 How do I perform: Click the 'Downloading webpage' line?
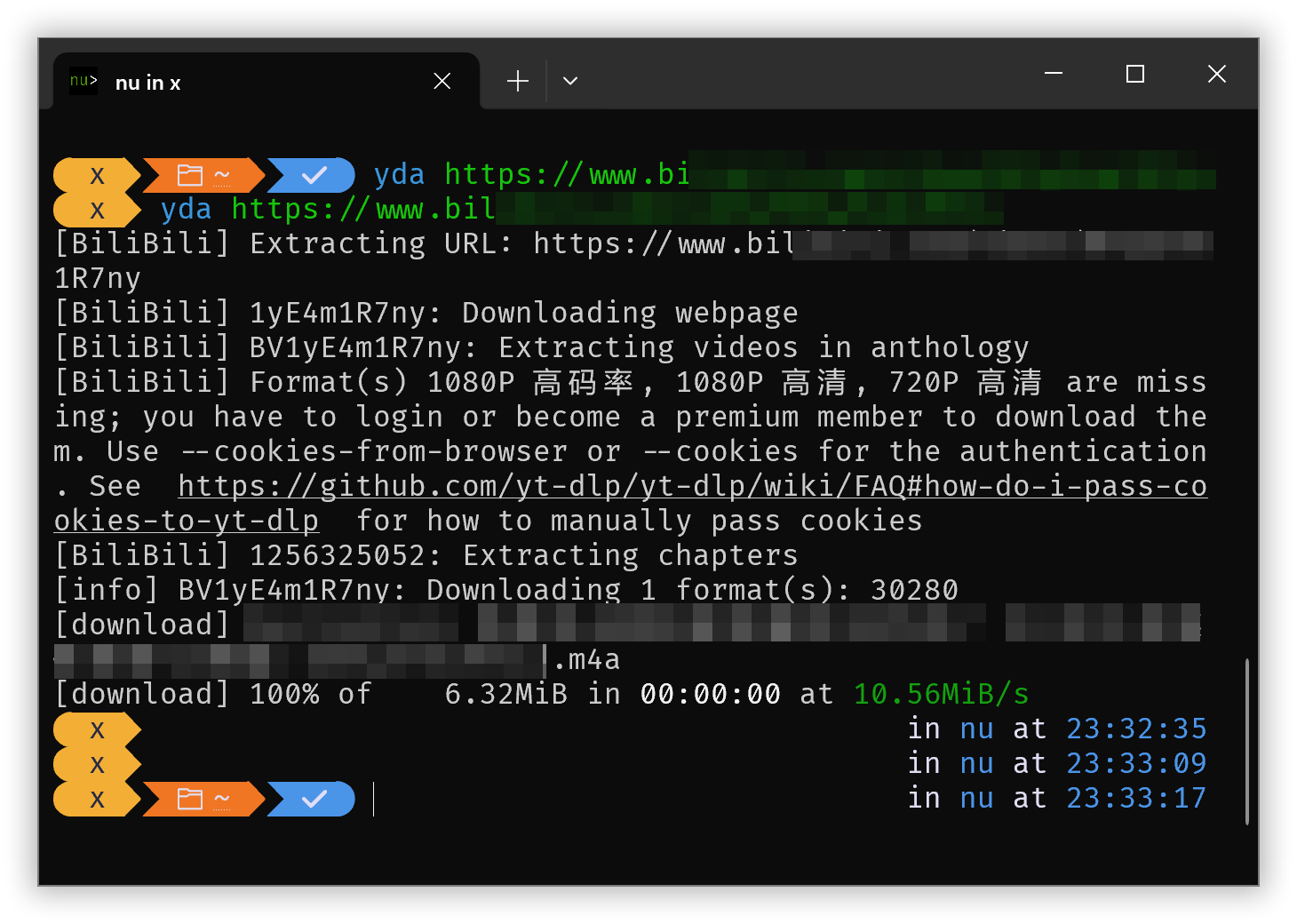630,314
